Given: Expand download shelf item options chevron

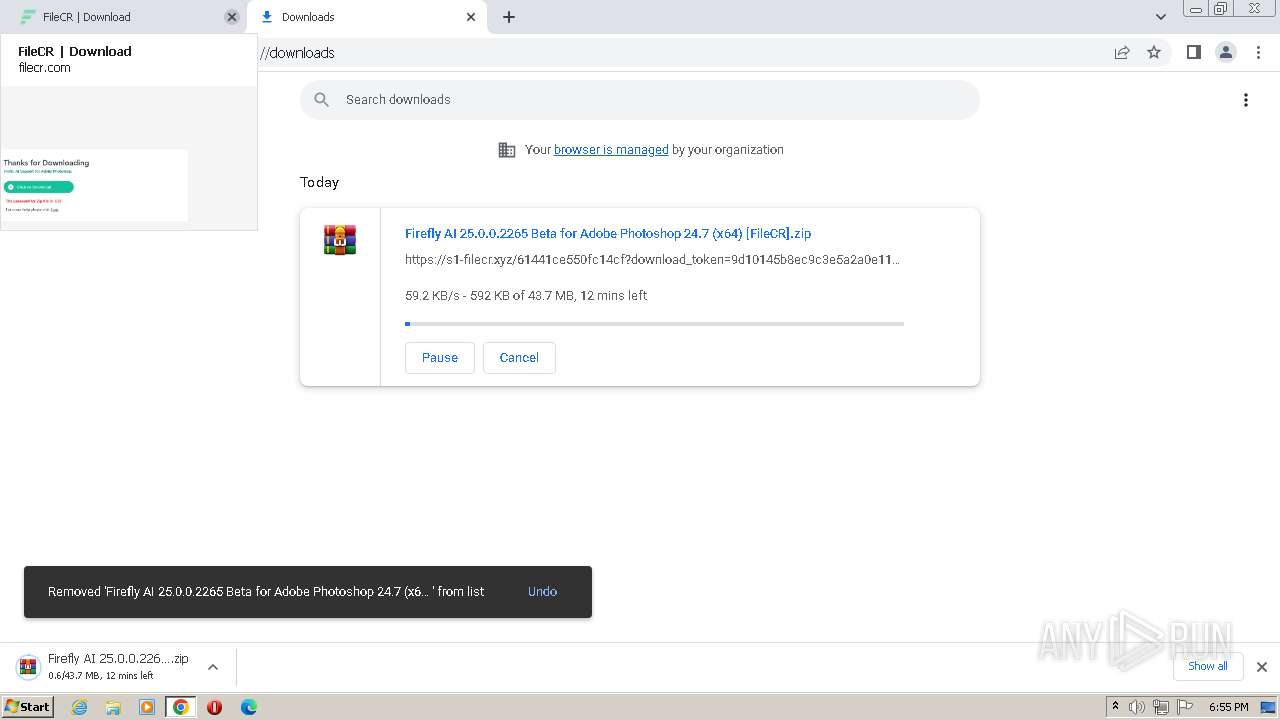Looking at the screenshot, I should pos(212,667).
